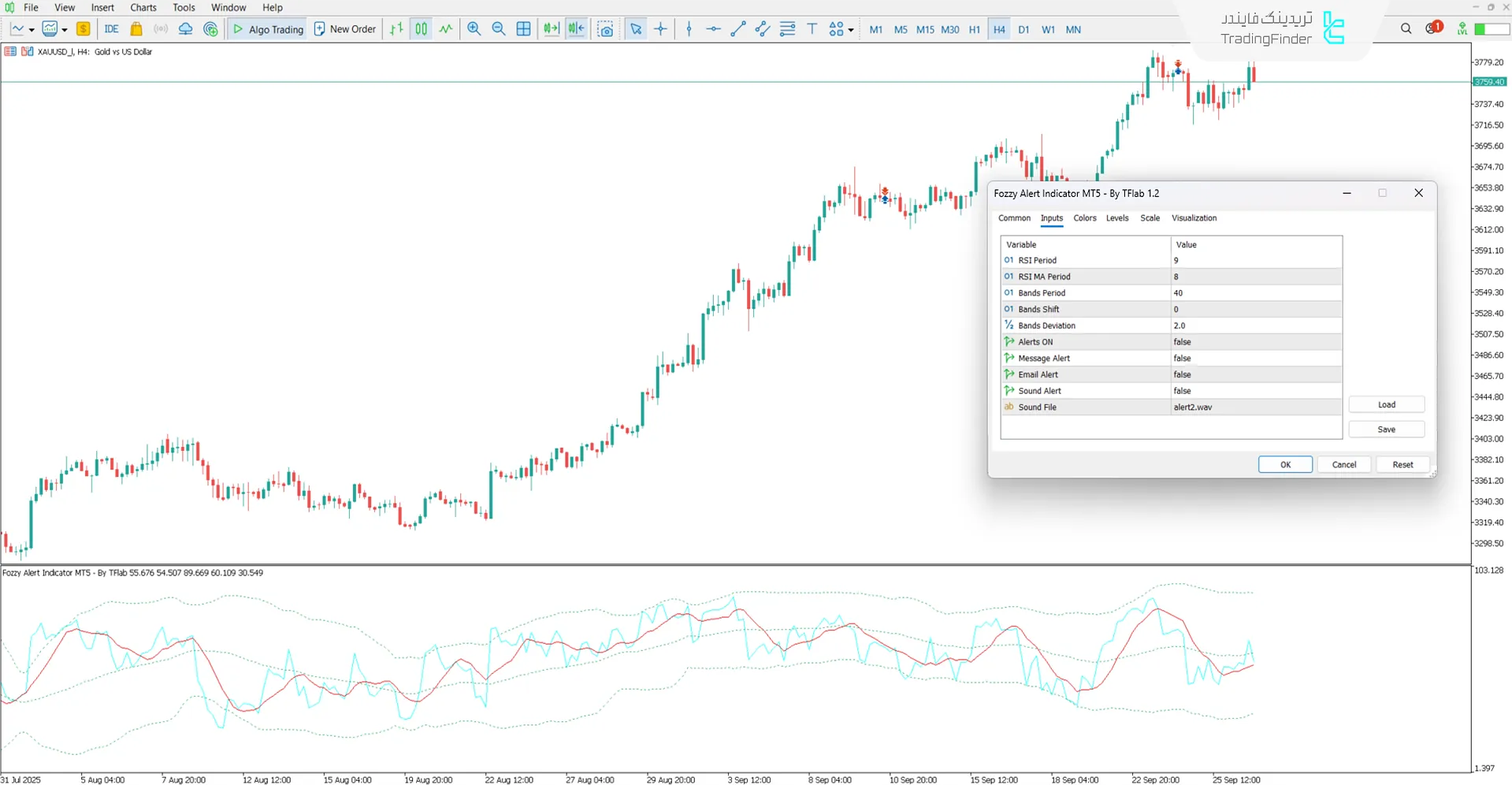Select the trendline drawing tool
The image size is (1512, 785).
coord(737,29)
